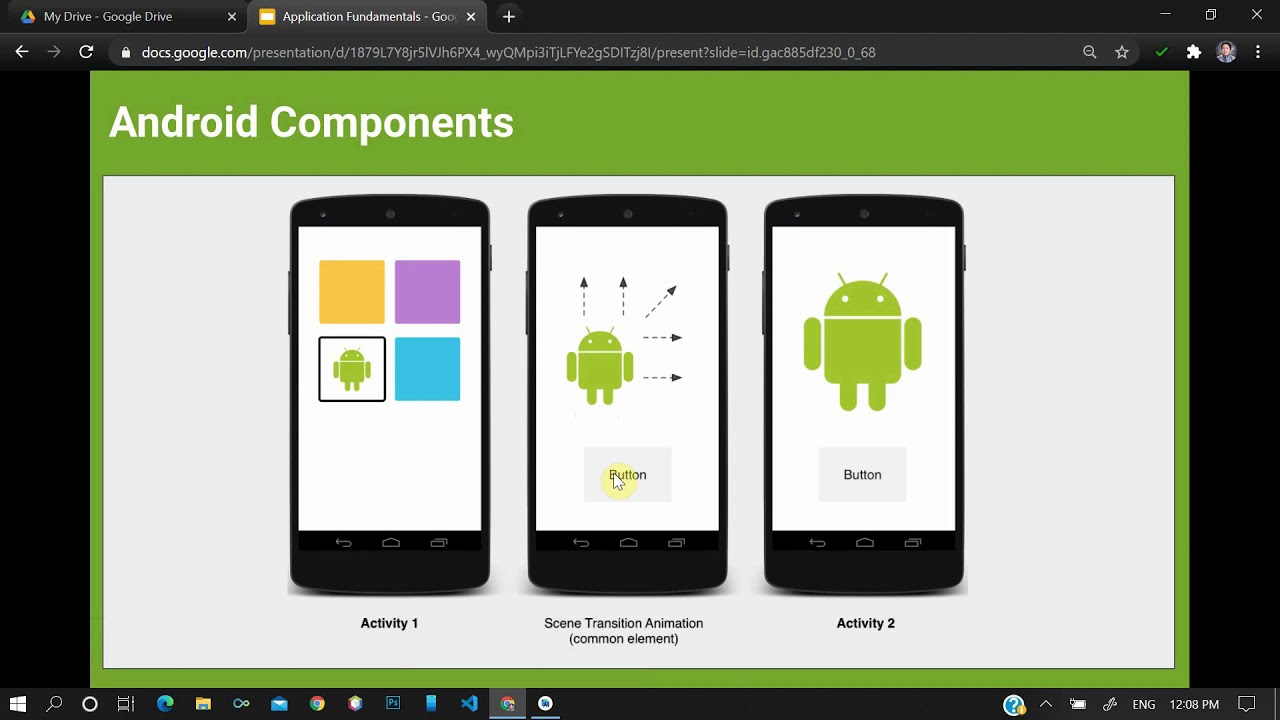
Task: Open File Explorer from the taskbar
Action: coord(203,704)
